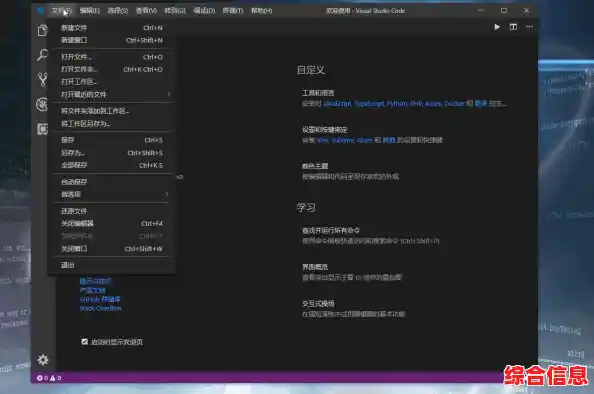Click the run (play) icon in editor toolbar
Viewport: 594px width, 394px height.
pos(497,27)
